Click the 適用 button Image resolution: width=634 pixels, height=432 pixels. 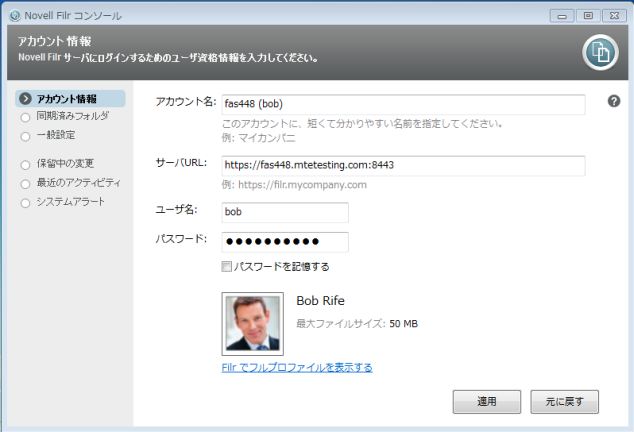click(x=487, y=402)
